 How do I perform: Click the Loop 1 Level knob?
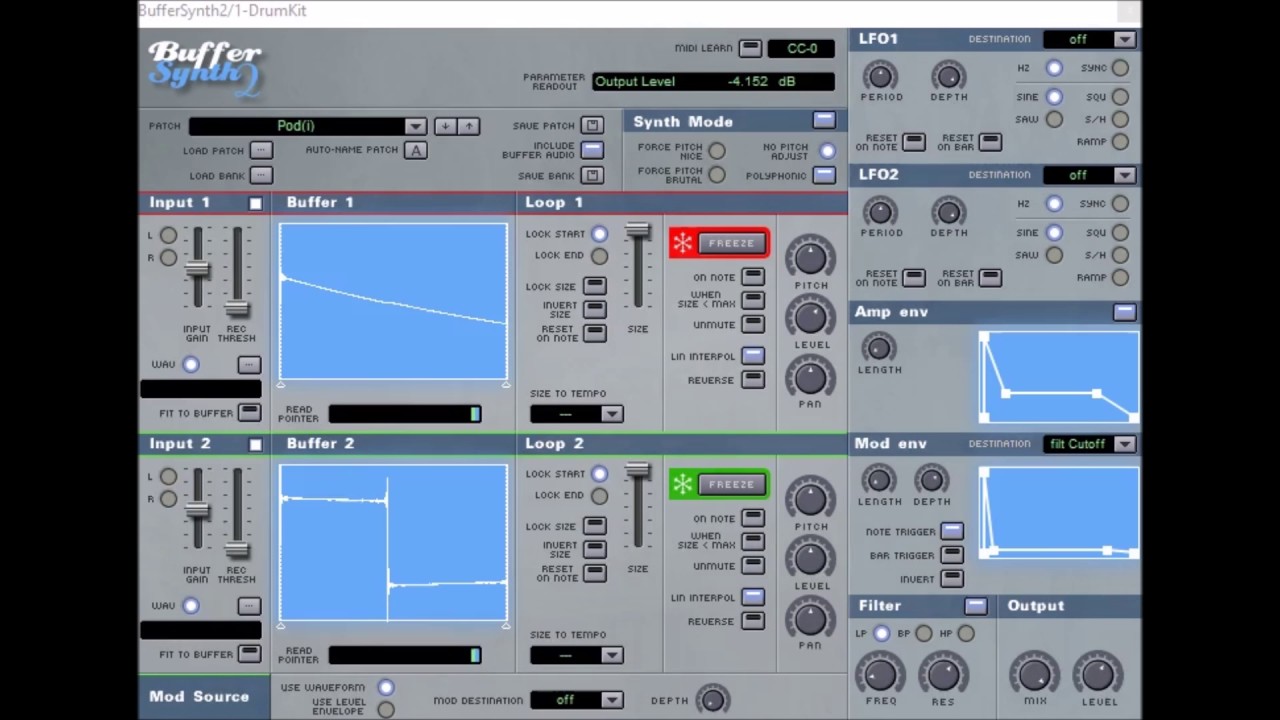click(810, 316)
